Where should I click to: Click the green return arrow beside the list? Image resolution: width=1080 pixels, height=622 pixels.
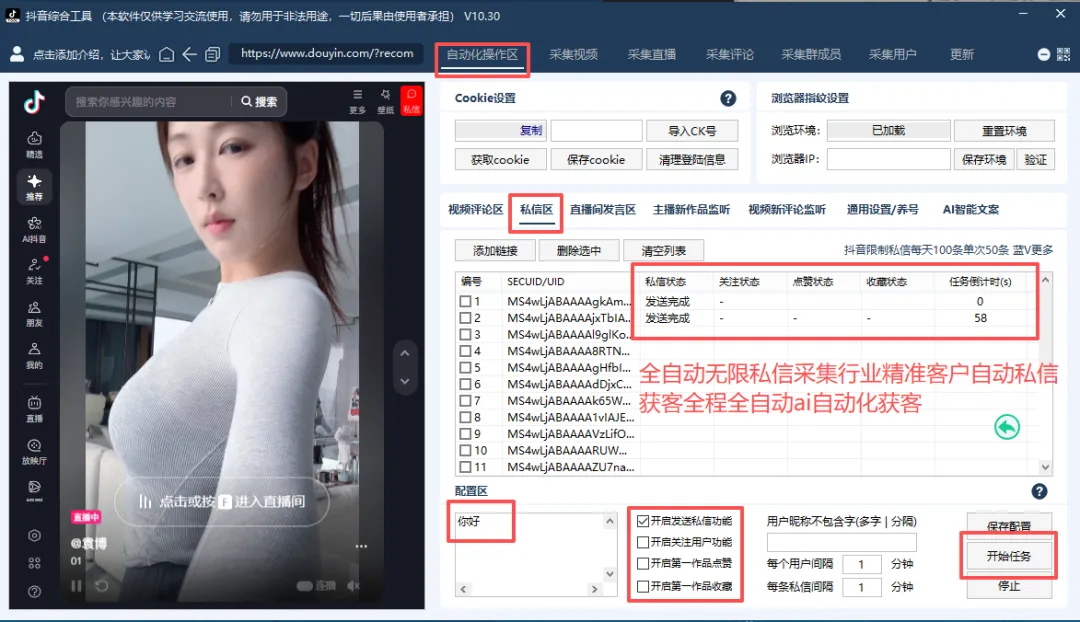(1007, 426)
